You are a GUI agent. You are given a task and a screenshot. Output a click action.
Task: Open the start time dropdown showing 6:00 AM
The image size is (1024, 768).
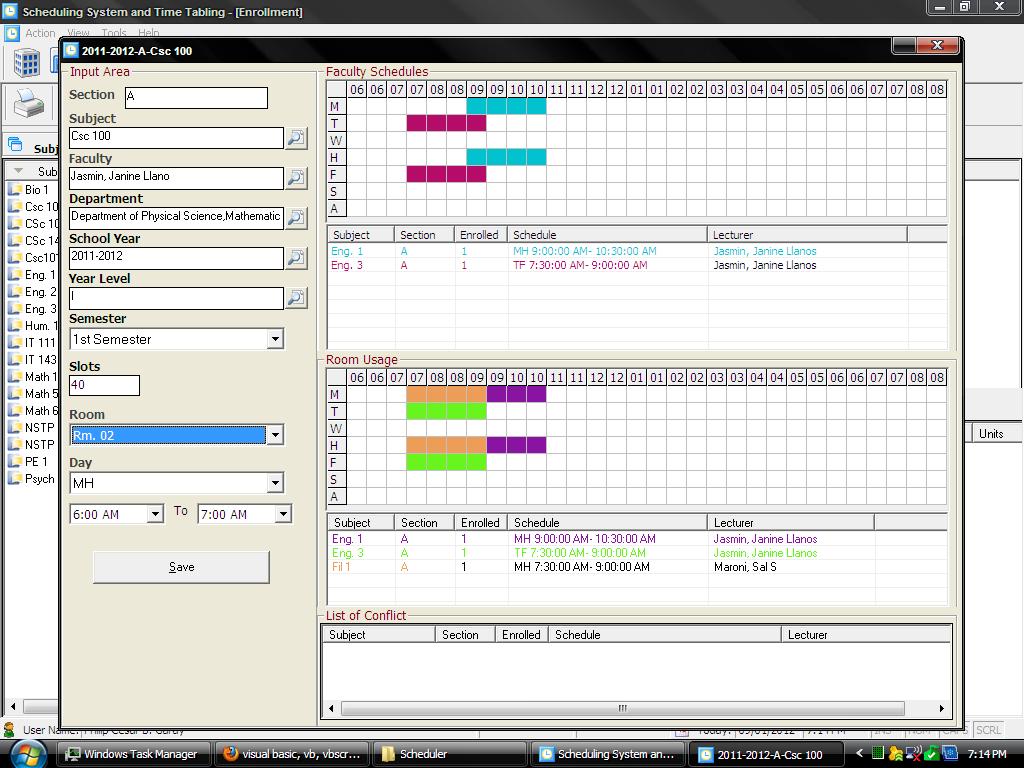(x=155, y=514)
